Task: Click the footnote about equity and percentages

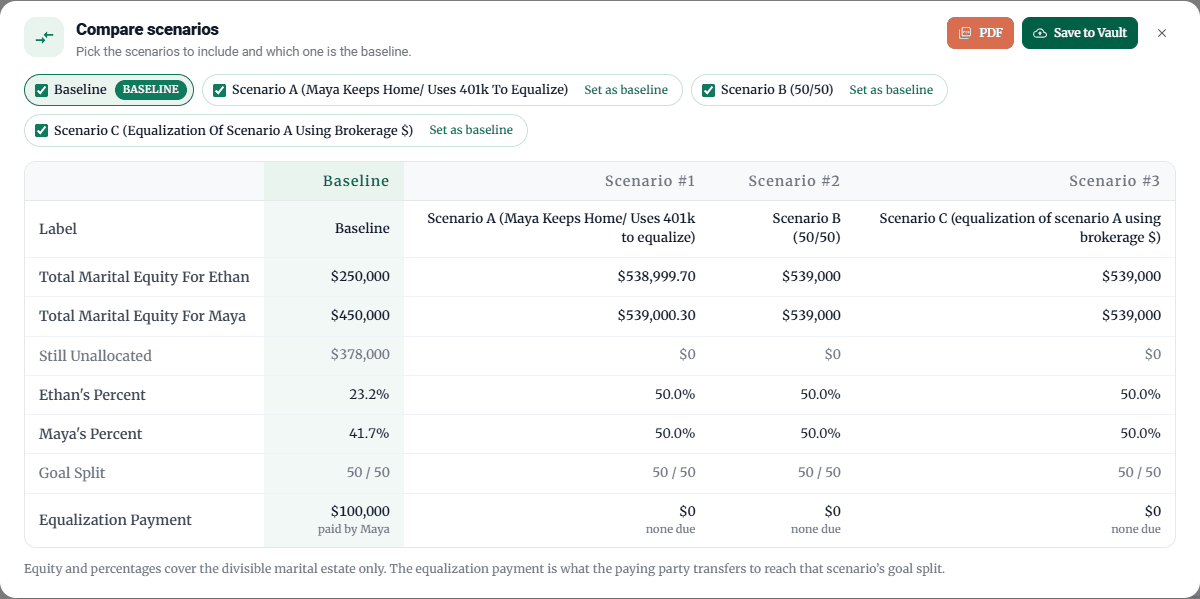Action: [x=484, y=569]
